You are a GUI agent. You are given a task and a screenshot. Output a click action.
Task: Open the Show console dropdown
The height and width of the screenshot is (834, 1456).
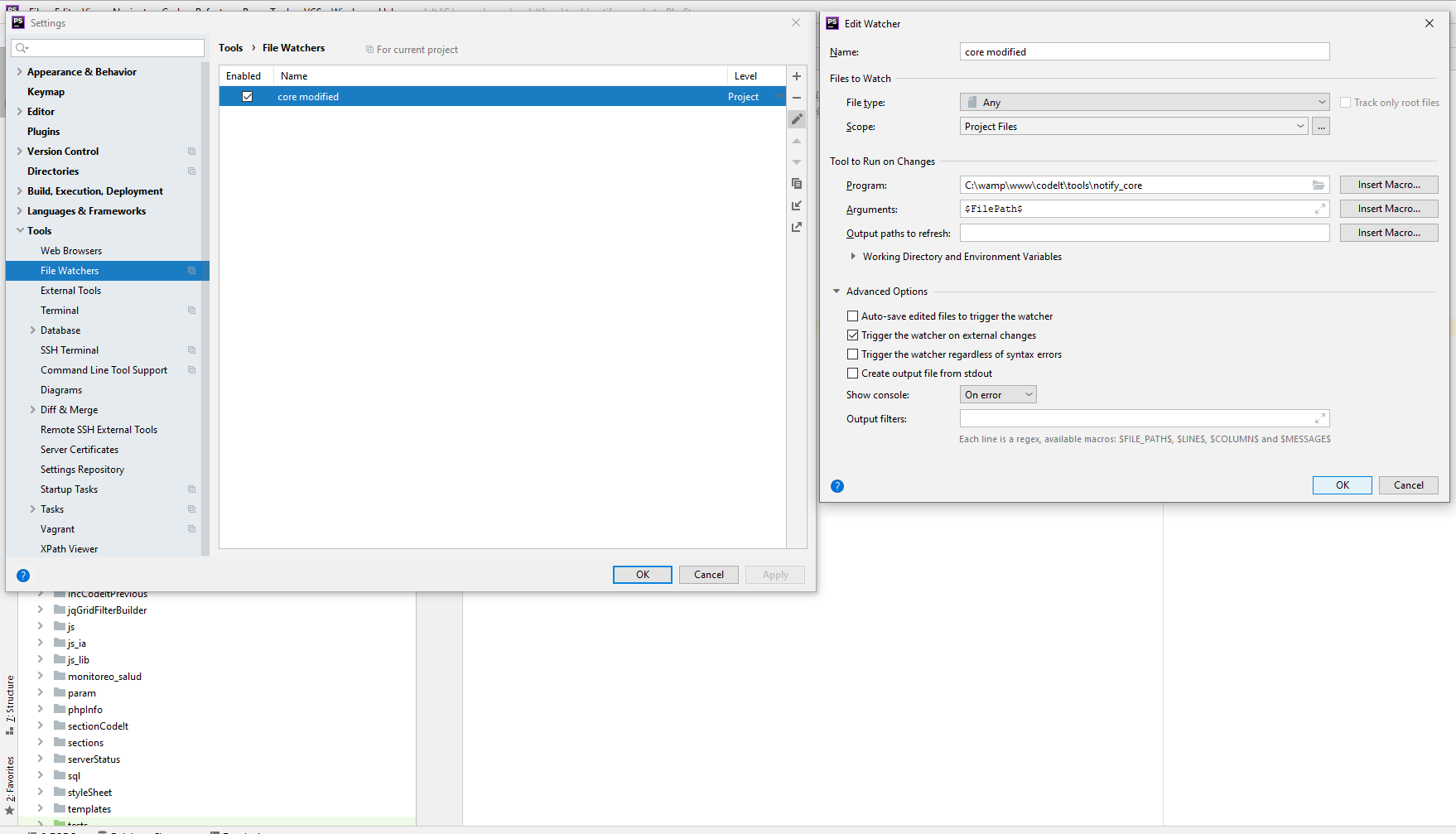point(998,395)
